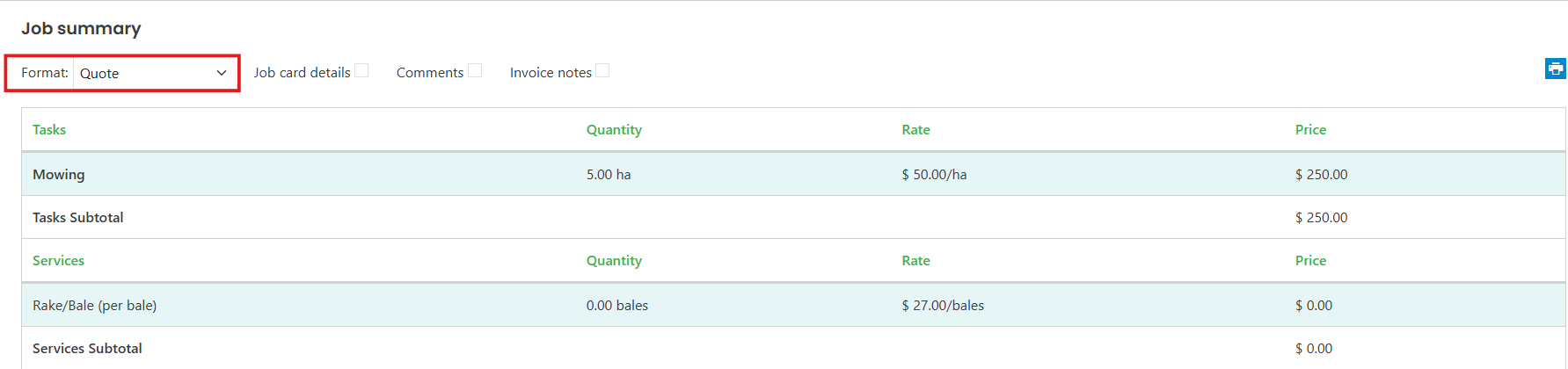The image size is (1568, 369).
Task: Click the Quantity header in Services section
Action: pos(614,261)
